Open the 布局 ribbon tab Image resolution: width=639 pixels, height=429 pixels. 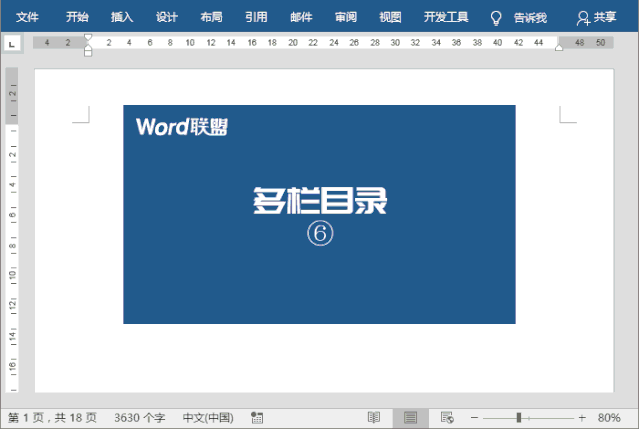click(212, 17)
